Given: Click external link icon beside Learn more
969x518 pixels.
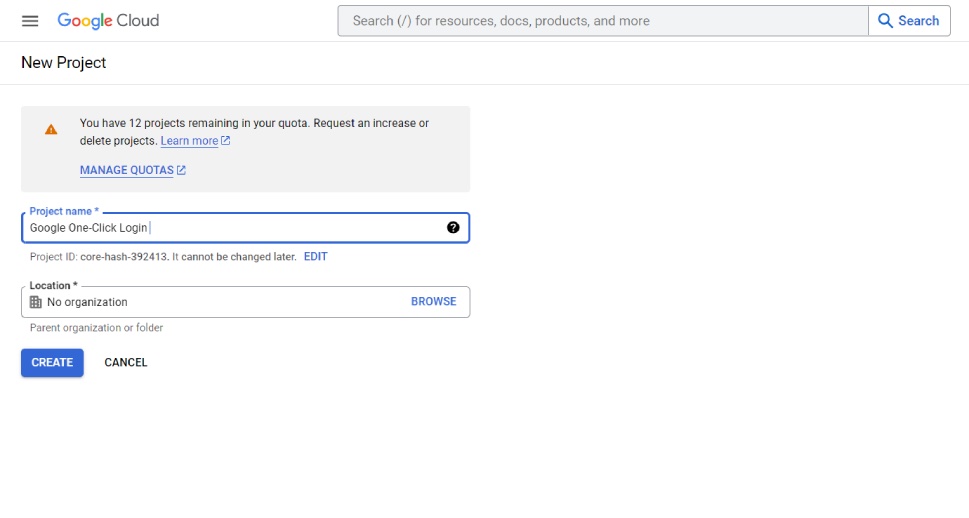Looking at the screenshot, I should tap(226, 141).
